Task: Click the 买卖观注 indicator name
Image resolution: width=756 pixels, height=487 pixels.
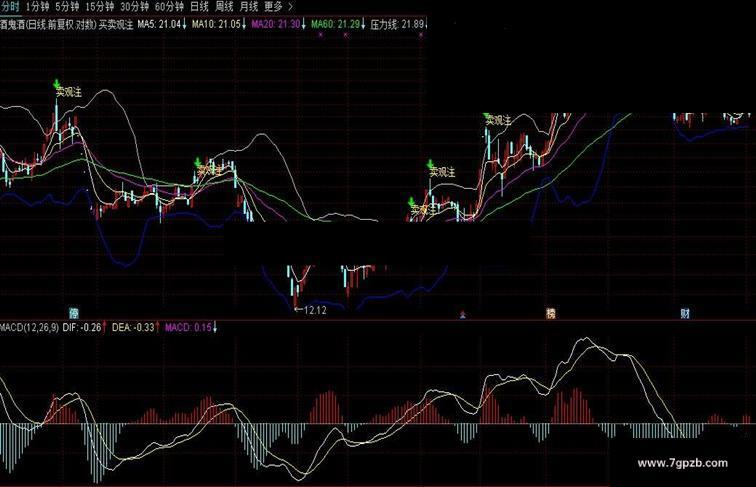Action: pos(116,24)
